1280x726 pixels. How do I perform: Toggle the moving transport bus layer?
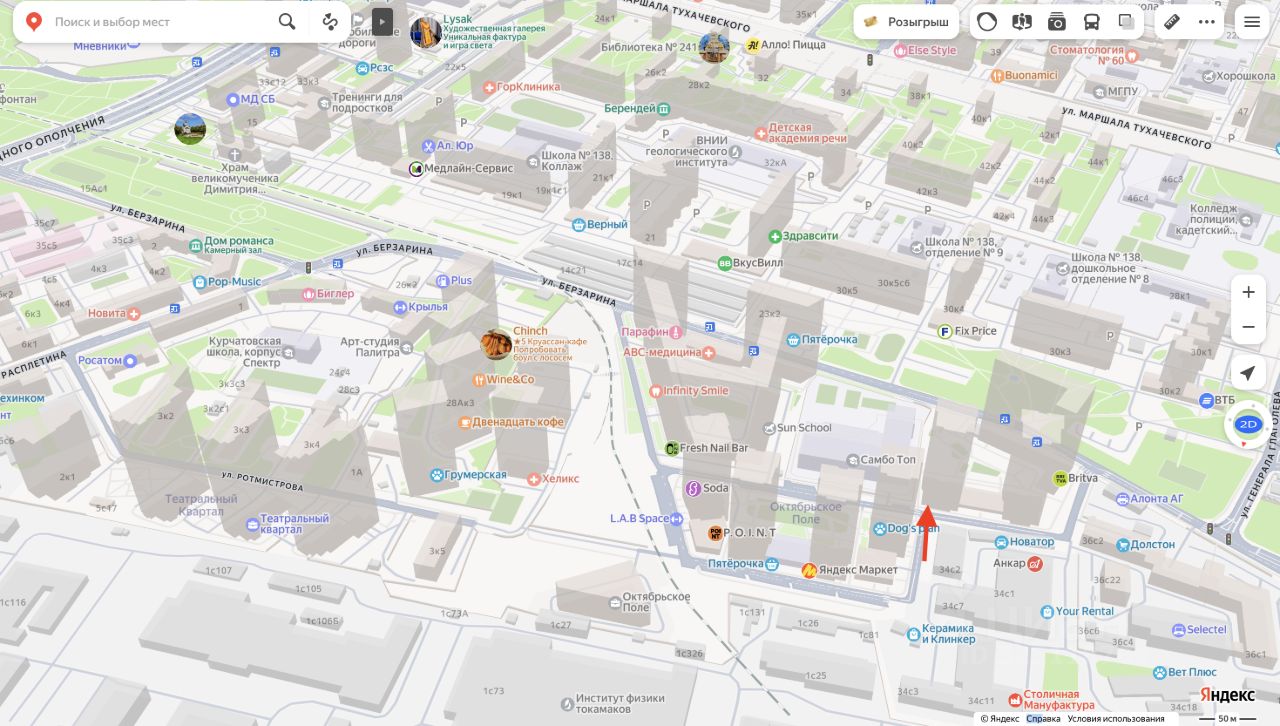point(1092,21)
